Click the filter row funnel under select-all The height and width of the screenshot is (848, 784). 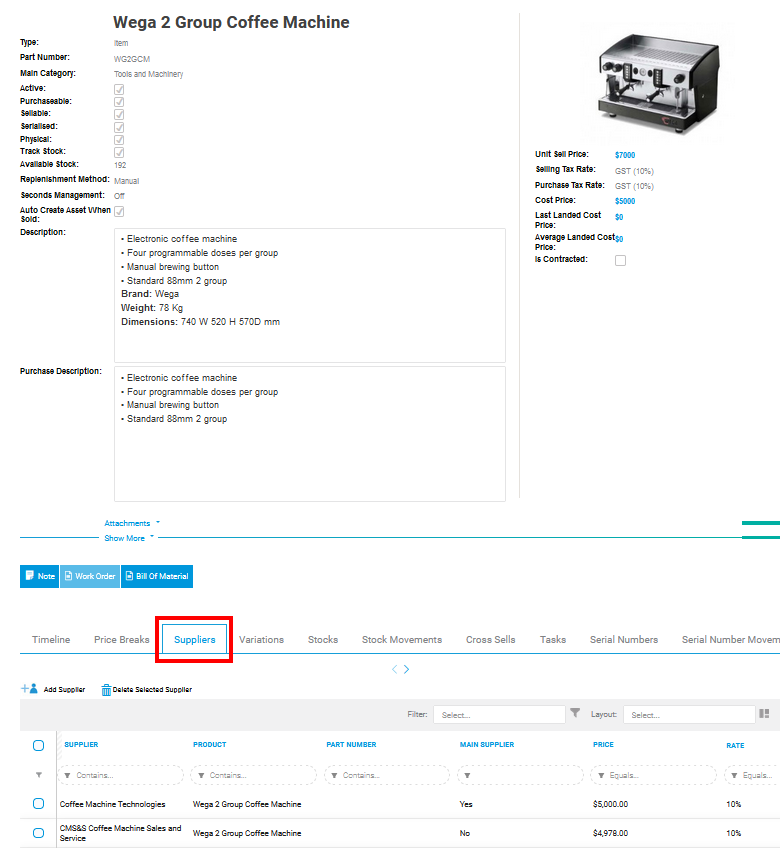[x=38, y=775]
